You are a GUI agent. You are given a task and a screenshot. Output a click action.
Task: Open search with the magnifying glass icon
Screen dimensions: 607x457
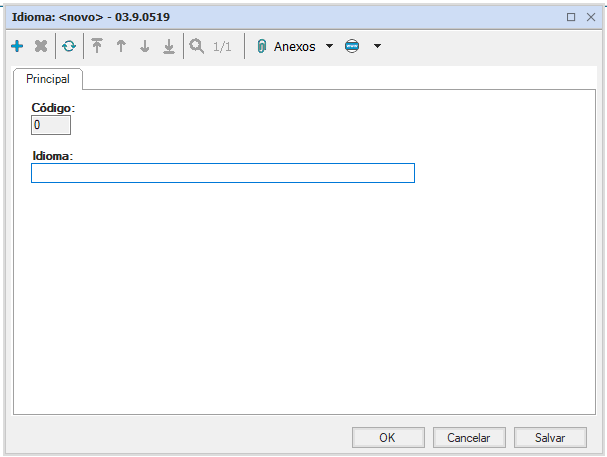click(197, 46)
